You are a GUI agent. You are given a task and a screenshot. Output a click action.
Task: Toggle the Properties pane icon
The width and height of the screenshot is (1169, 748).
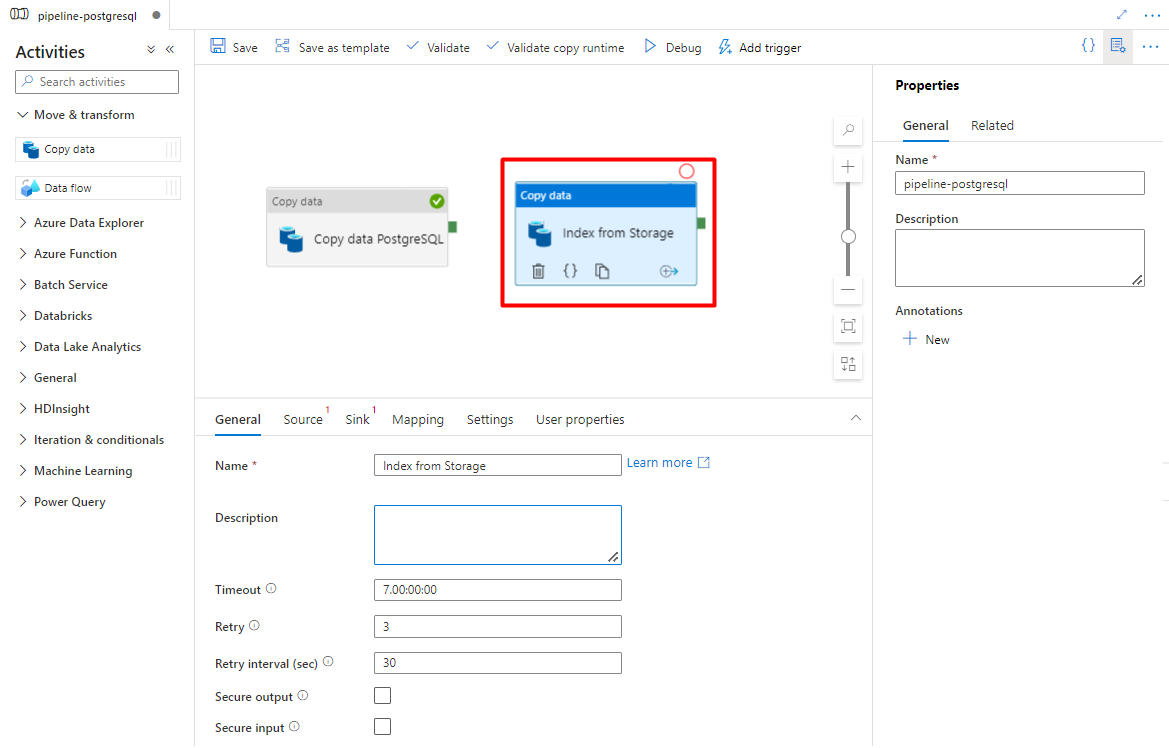point(1118,46)
